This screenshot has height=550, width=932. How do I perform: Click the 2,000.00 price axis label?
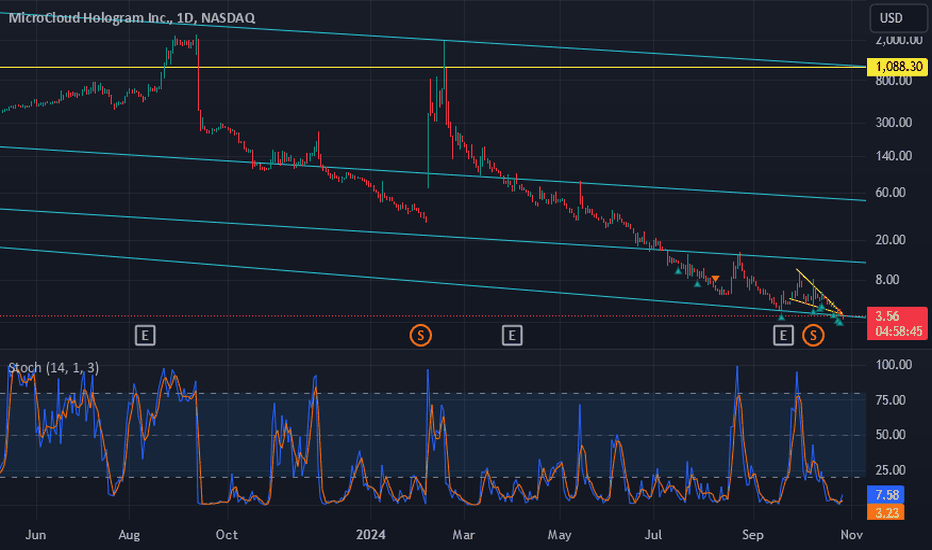coord(899,40)
